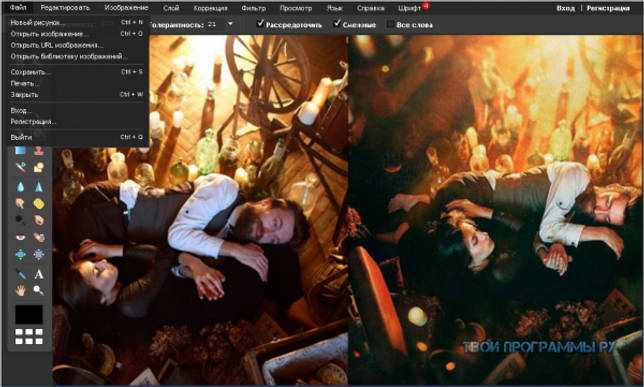Image resolution: width=644 pixels, height=387 pixels.
Task: Choose Открыть URL изображения... entry
Action: (x=76, y=45)
